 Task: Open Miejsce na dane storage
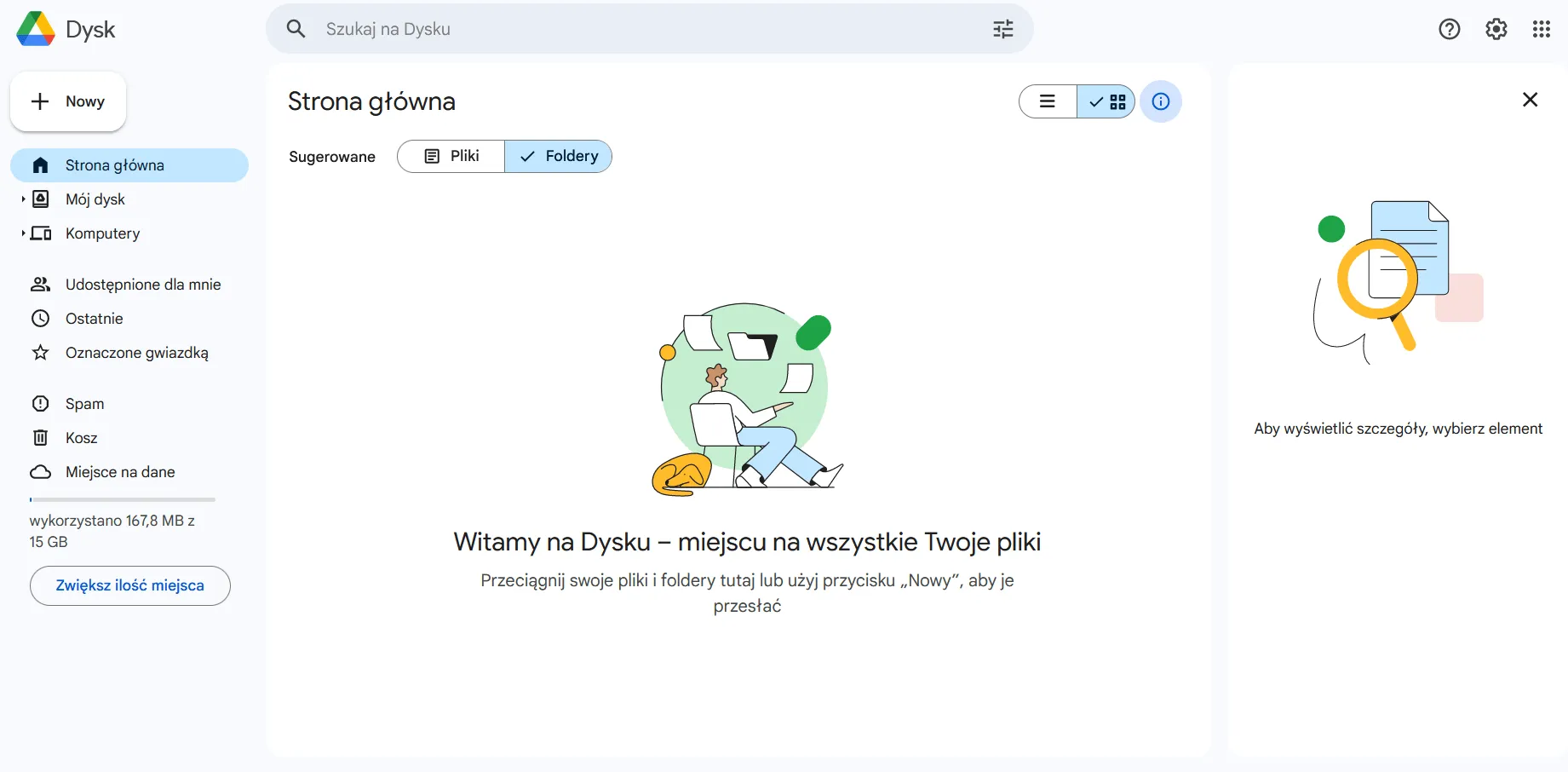[129, 472]
